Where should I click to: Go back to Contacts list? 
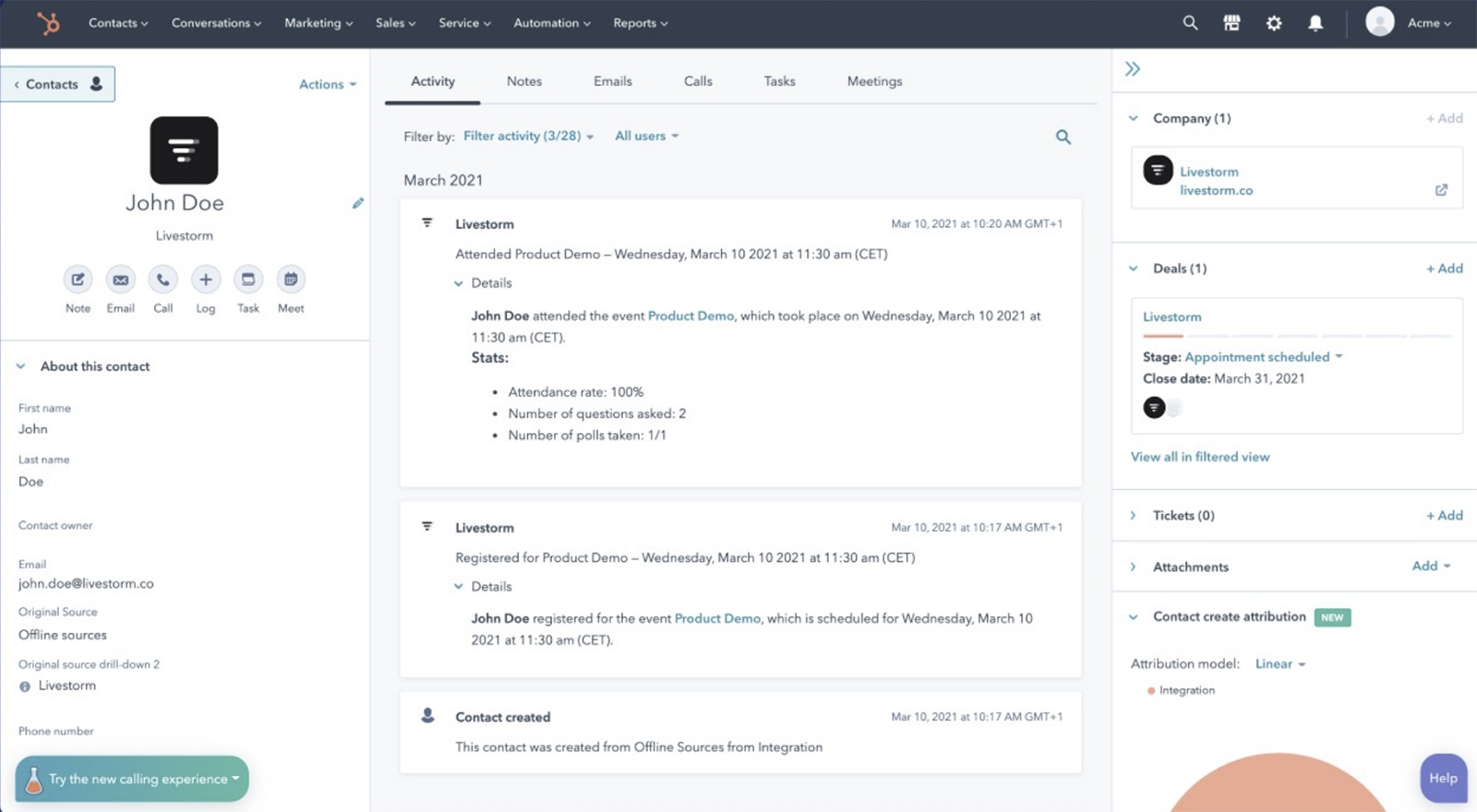(58, 84)
